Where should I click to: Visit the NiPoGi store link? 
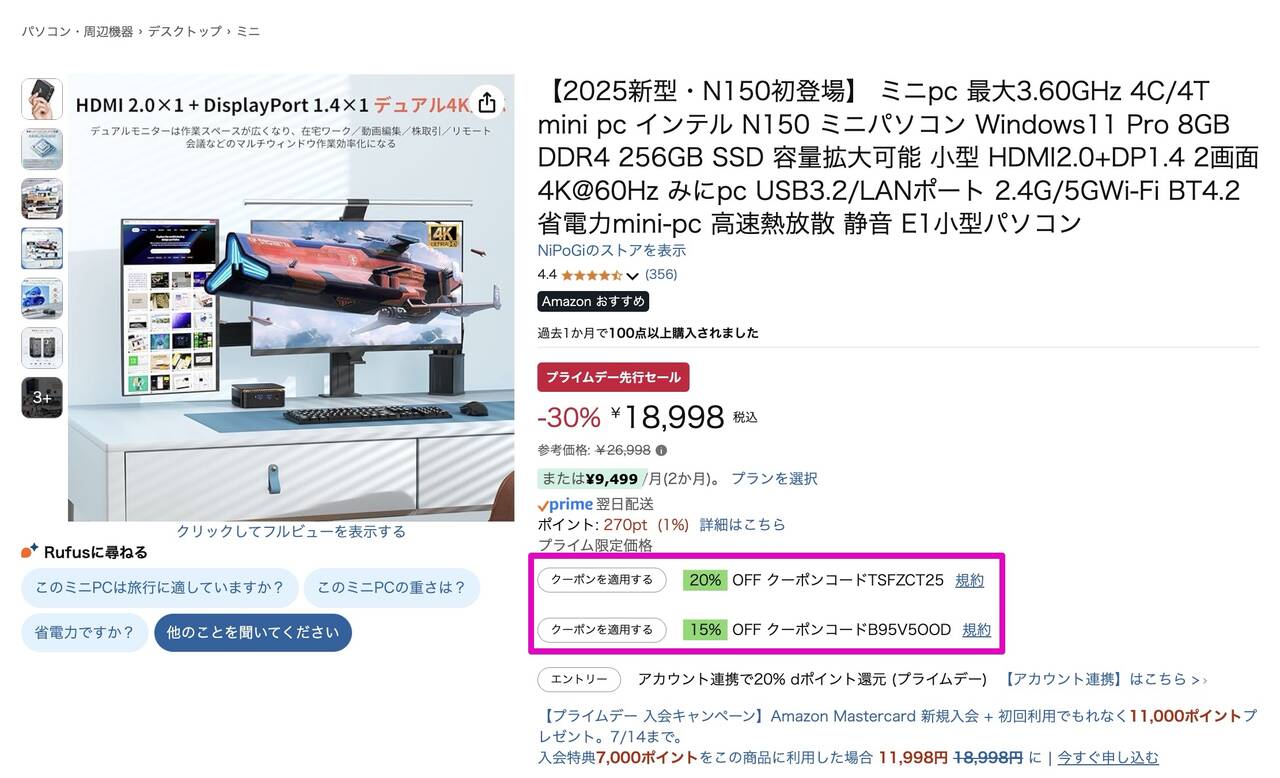pyautogui.click(x=612, y=250)
